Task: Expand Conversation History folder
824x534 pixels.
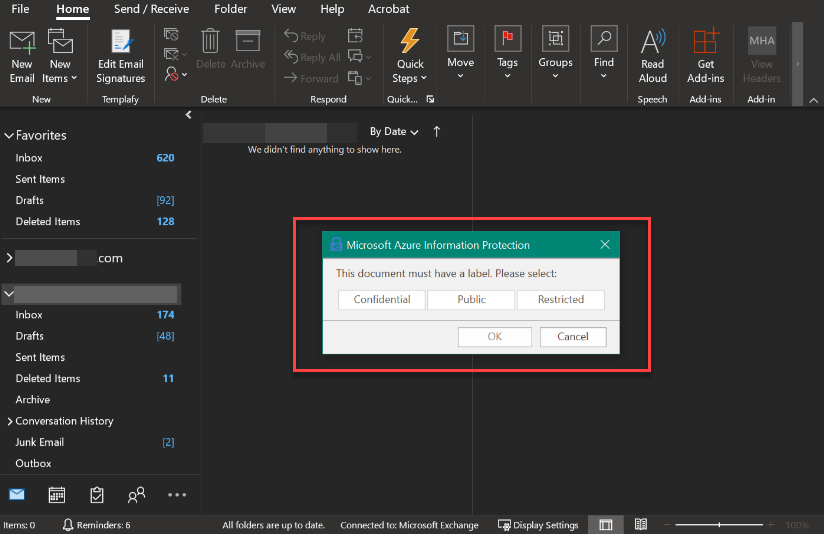Action: 9,421
